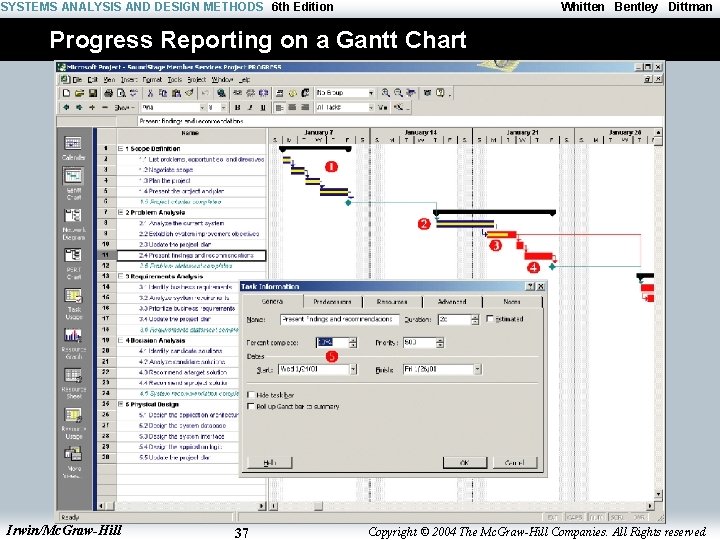Toggle Bold formatting

[237, 107]
